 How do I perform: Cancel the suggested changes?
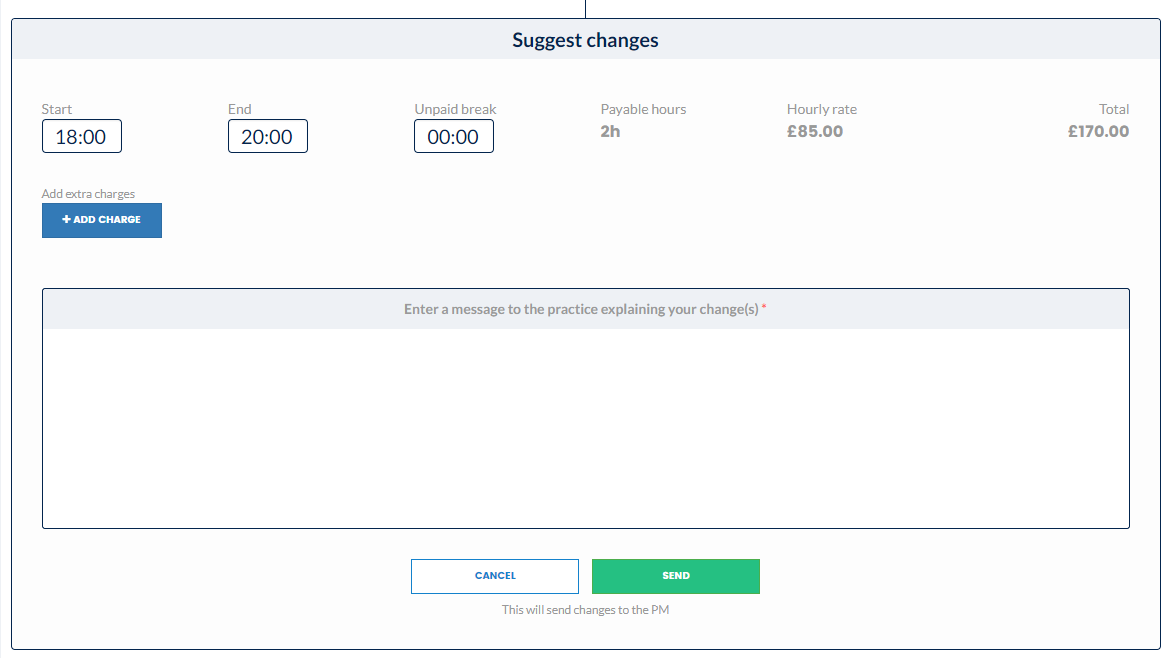point(494,576)
